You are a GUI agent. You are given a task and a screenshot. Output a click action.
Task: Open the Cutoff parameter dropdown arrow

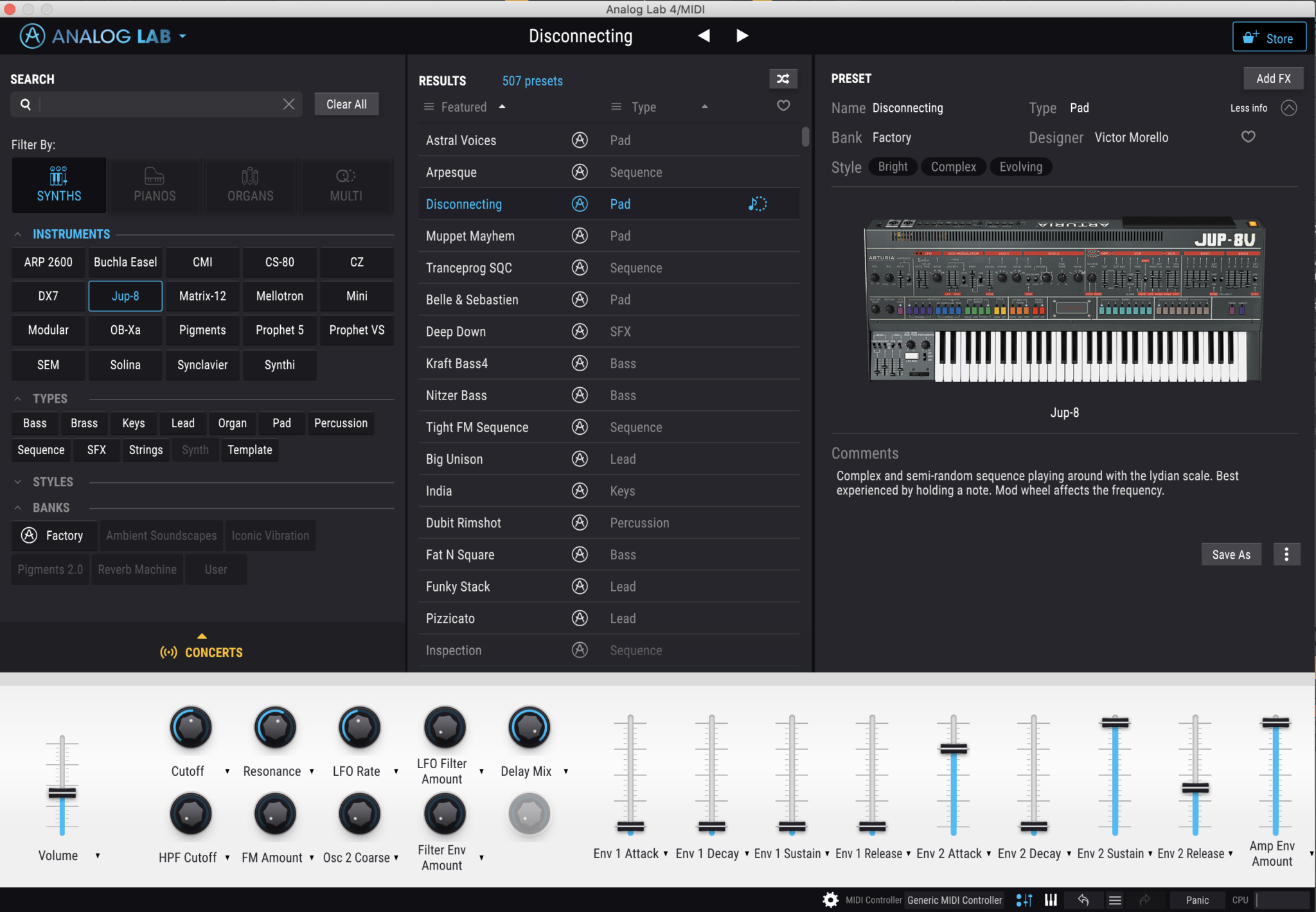click(226, 771)
